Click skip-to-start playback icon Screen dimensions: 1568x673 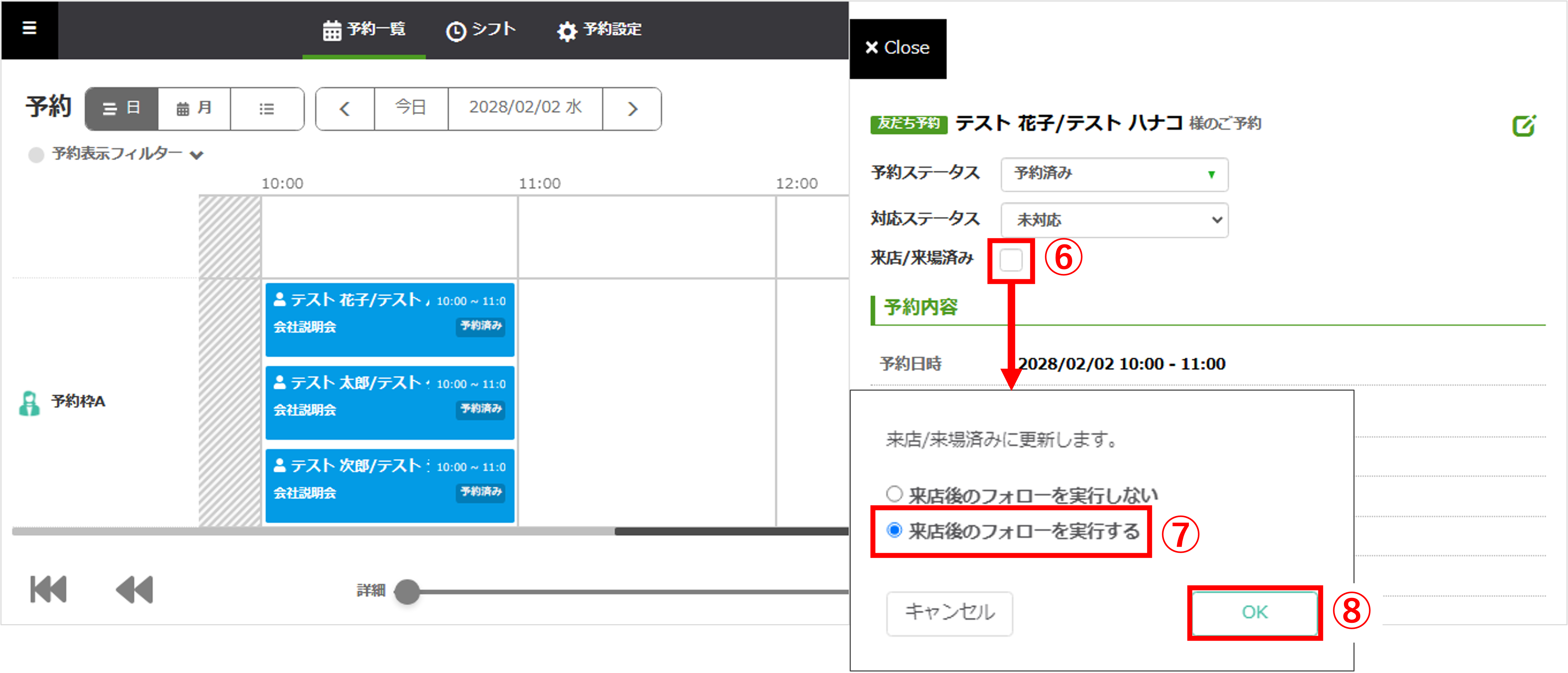point(48,589)
